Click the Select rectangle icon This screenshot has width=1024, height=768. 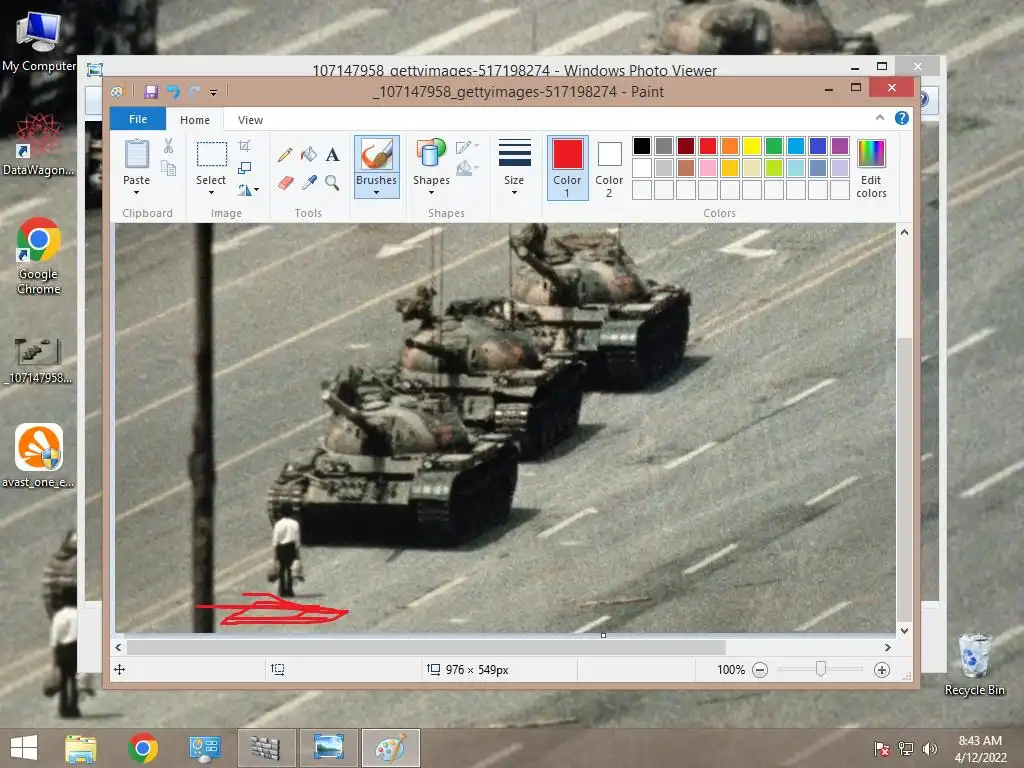point(212,154)
